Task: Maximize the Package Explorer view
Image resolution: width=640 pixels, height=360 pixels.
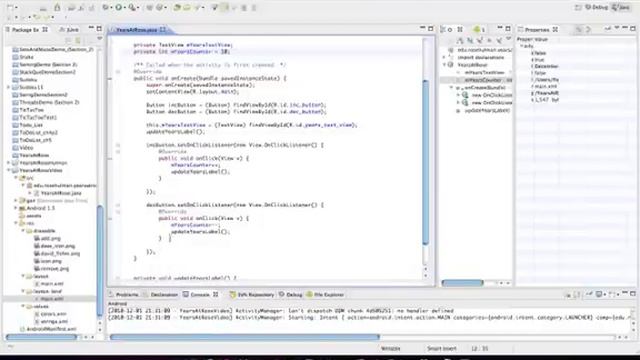Action: point(99,29)
